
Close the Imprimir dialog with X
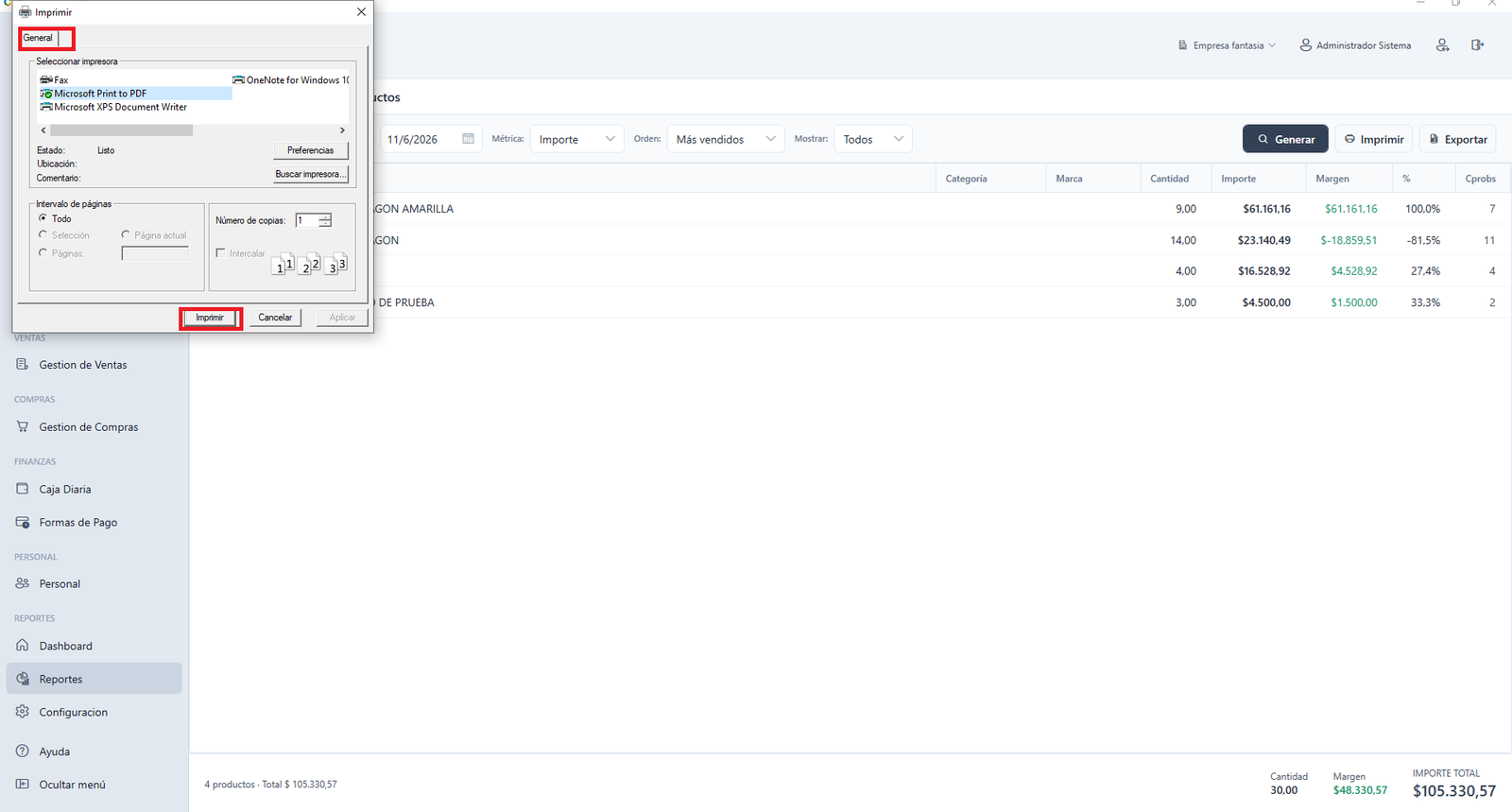coord(361,12)
